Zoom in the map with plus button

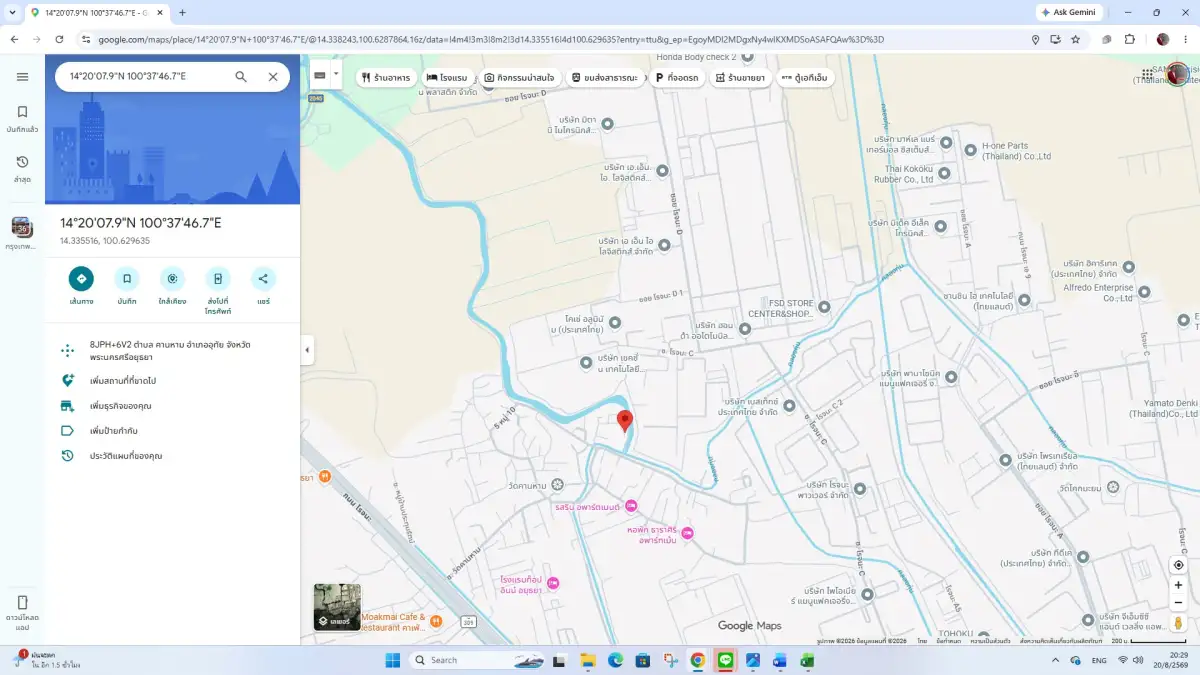(x=1178, y=585)
